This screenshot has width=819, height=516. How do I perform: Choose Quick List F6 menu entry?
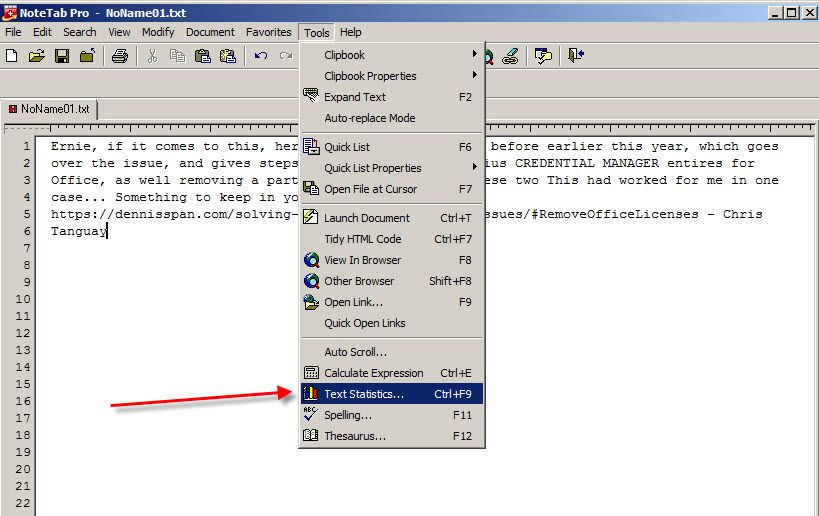[x=392, y=147]
